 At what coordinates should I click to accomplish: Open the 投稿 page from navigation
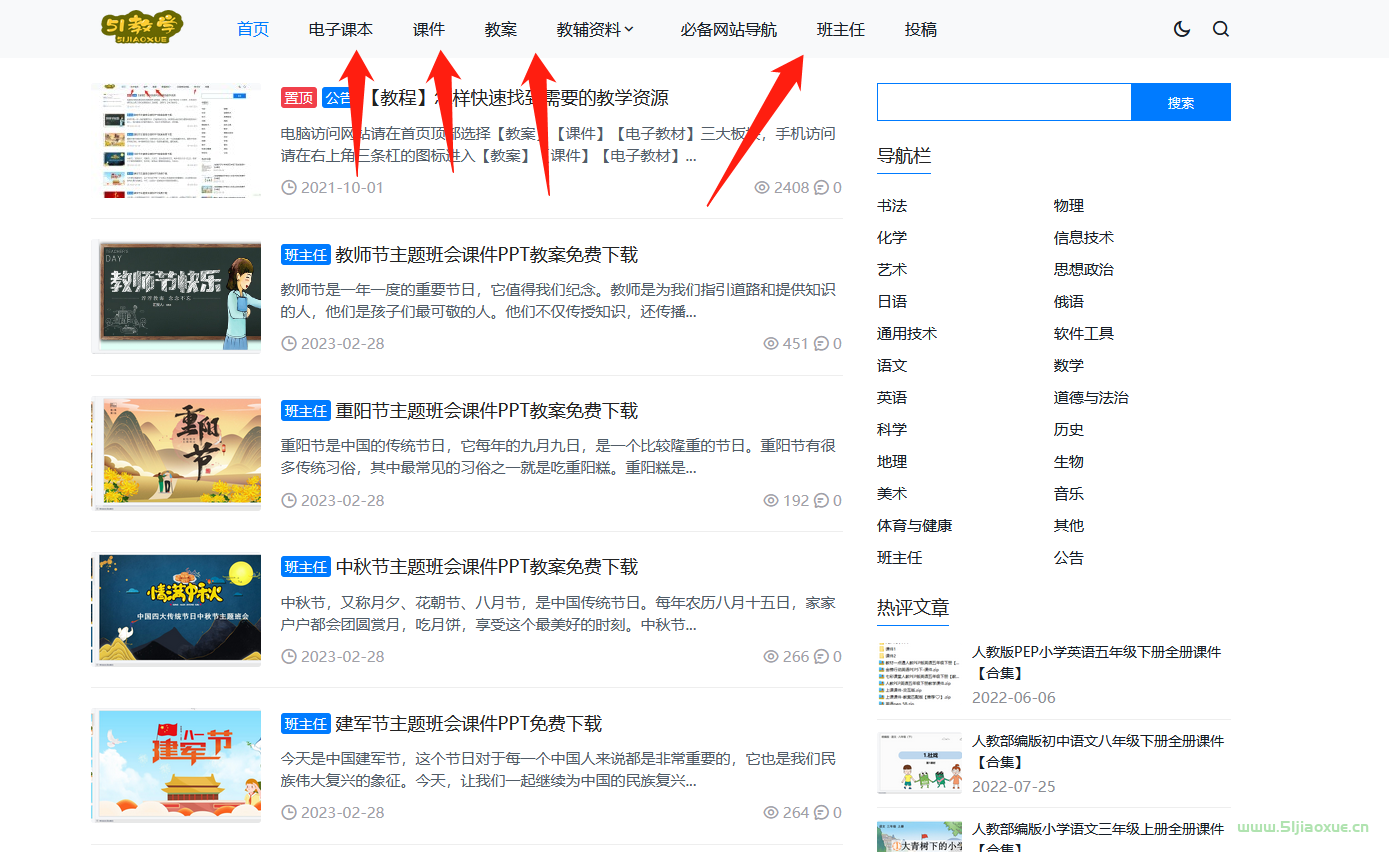coord(920,29)
